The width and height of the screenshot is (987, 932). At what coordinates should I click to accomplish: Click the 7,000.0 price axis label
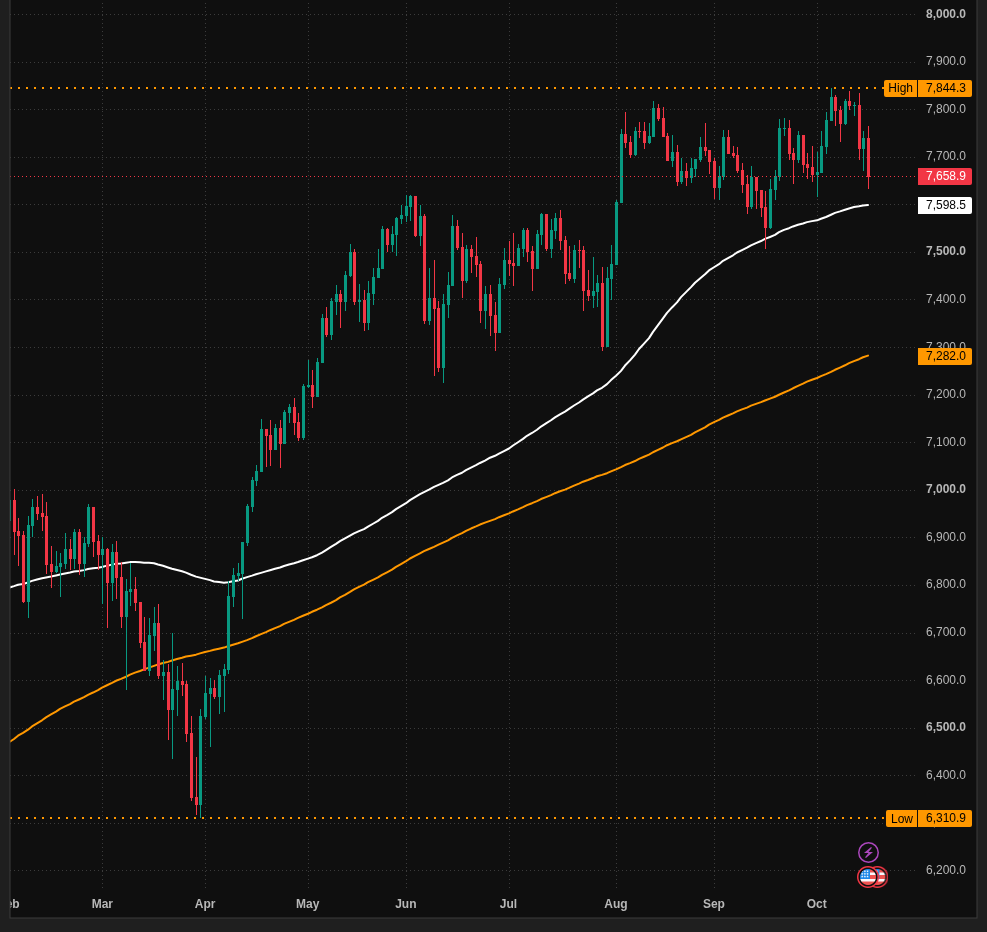[x=945, y=489]
